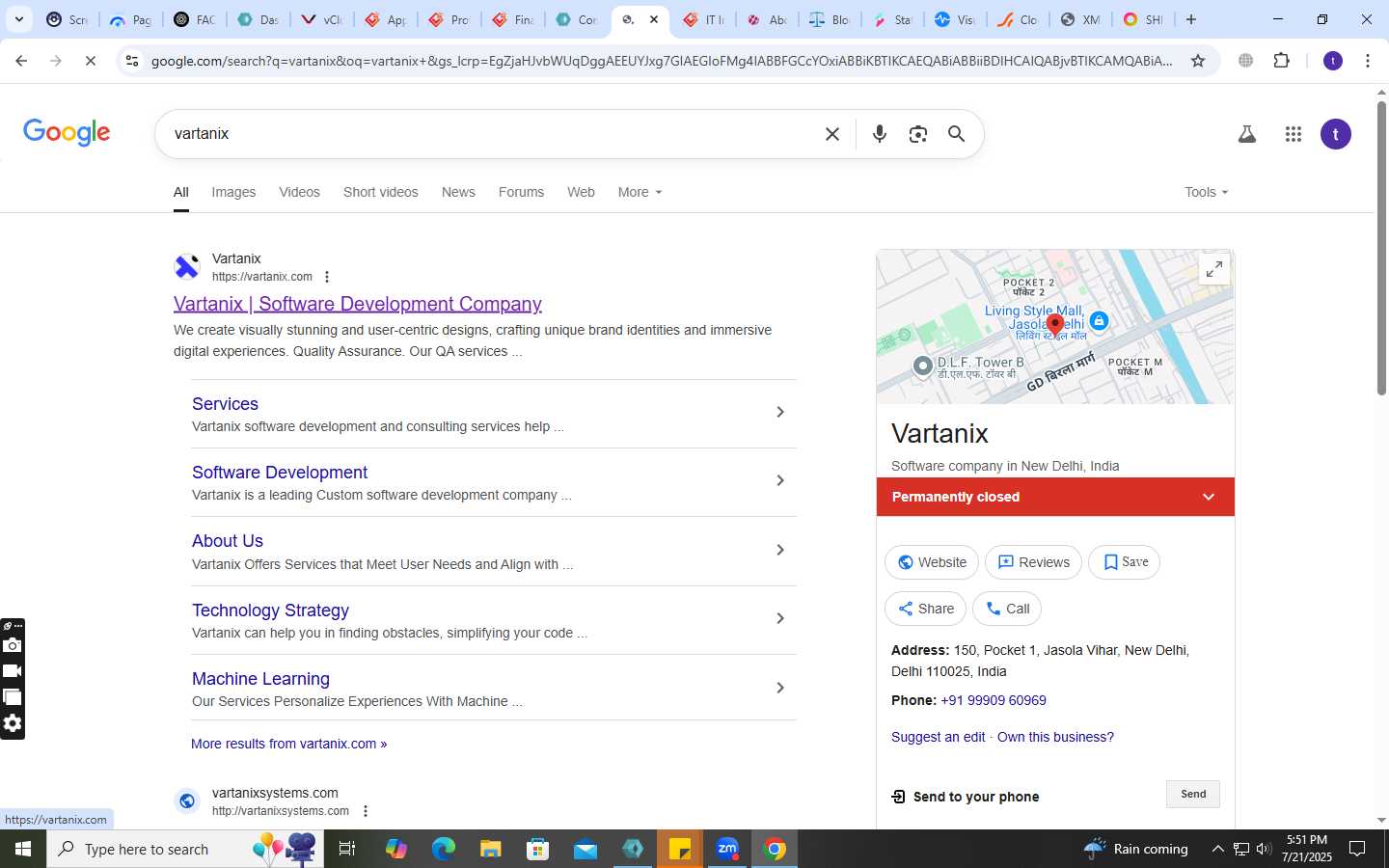
Task: Open the Rain coming weather widget
Action: [1136, 849]
